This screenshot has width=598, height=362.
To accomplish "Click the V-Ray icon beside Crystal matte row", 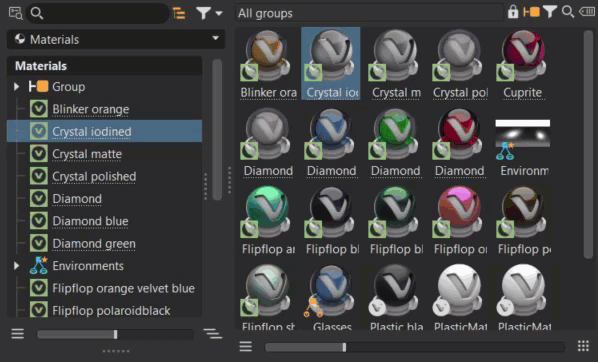I will [39, 154].
